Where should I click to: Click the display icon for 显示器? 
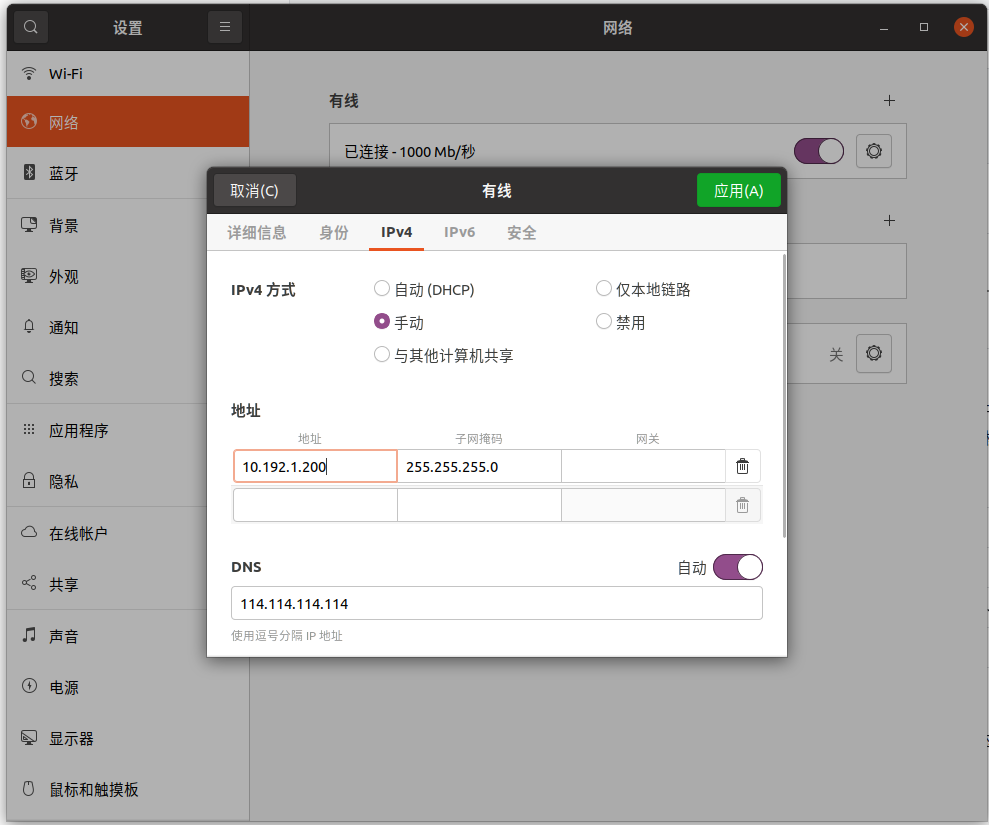point(29,737)
